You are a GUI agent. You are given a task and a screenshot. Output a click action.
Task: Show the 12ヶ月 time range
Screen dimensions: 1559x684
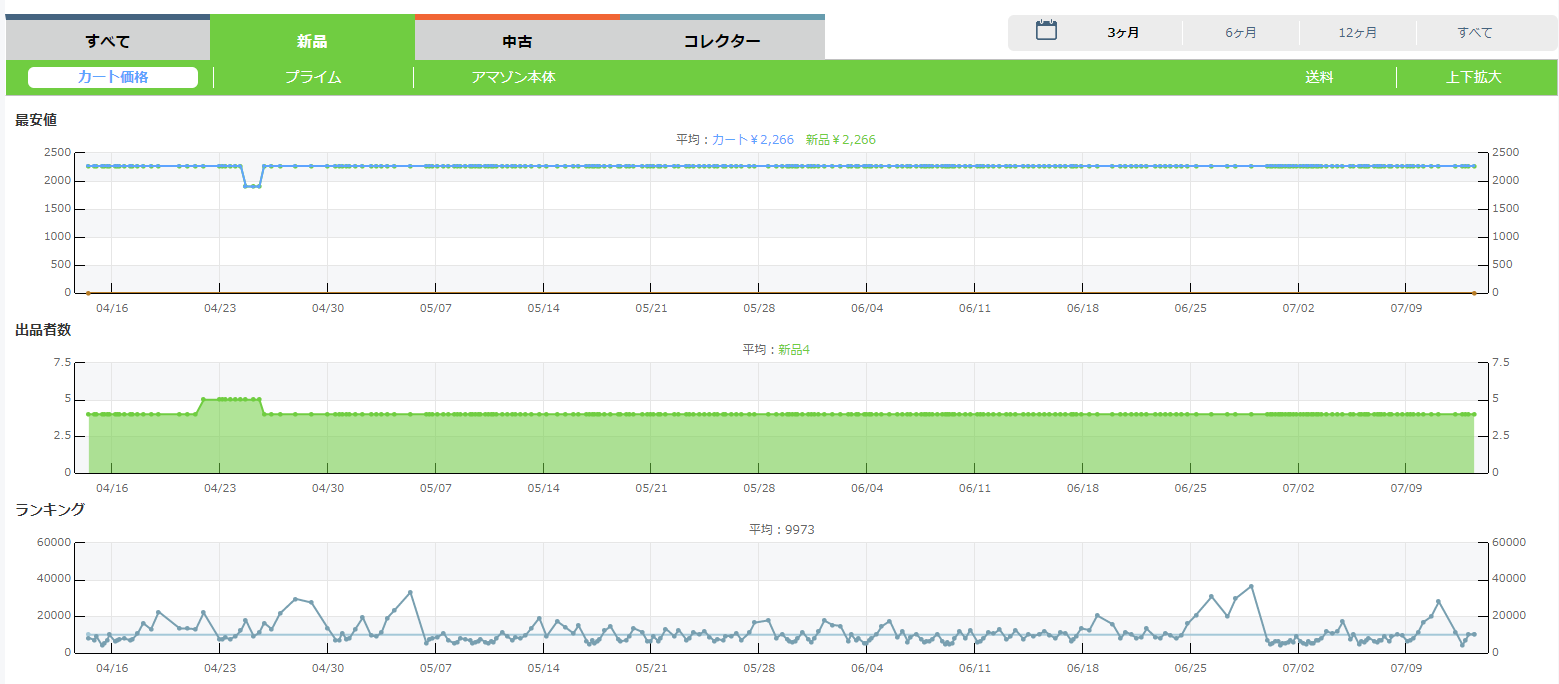tap(1358, 33)
